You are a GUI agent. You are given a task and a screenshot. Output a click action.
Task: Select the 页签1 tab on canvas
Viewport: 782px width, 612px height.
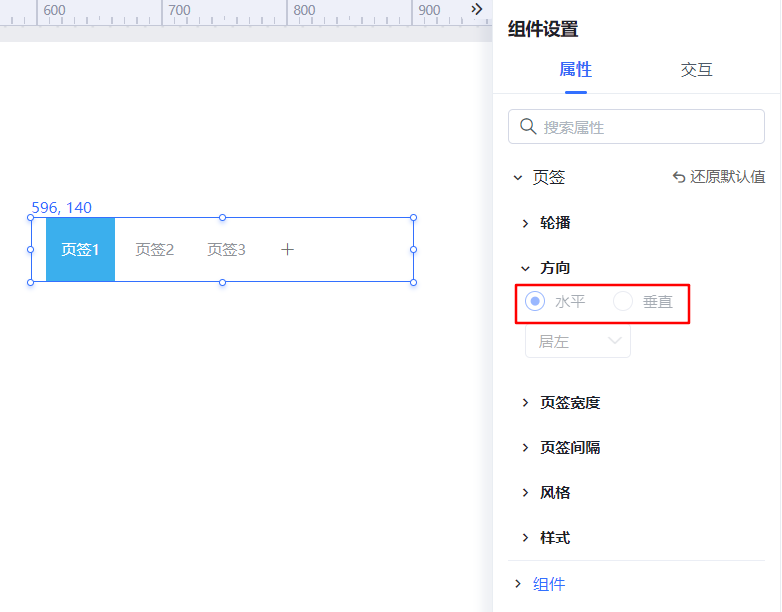(80, 249)
